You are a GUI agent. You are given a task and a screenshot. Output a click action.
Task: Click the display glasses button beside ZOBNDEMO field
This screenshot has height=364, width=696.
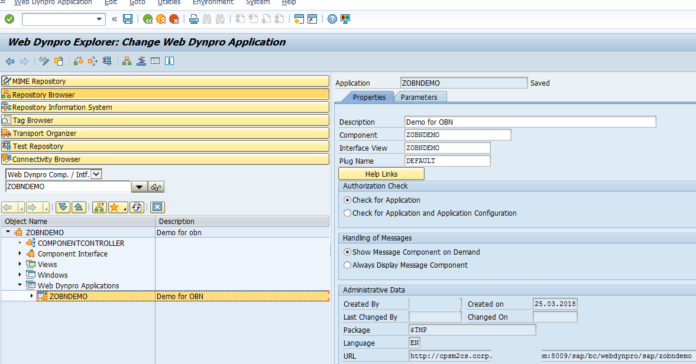(156, 187)
